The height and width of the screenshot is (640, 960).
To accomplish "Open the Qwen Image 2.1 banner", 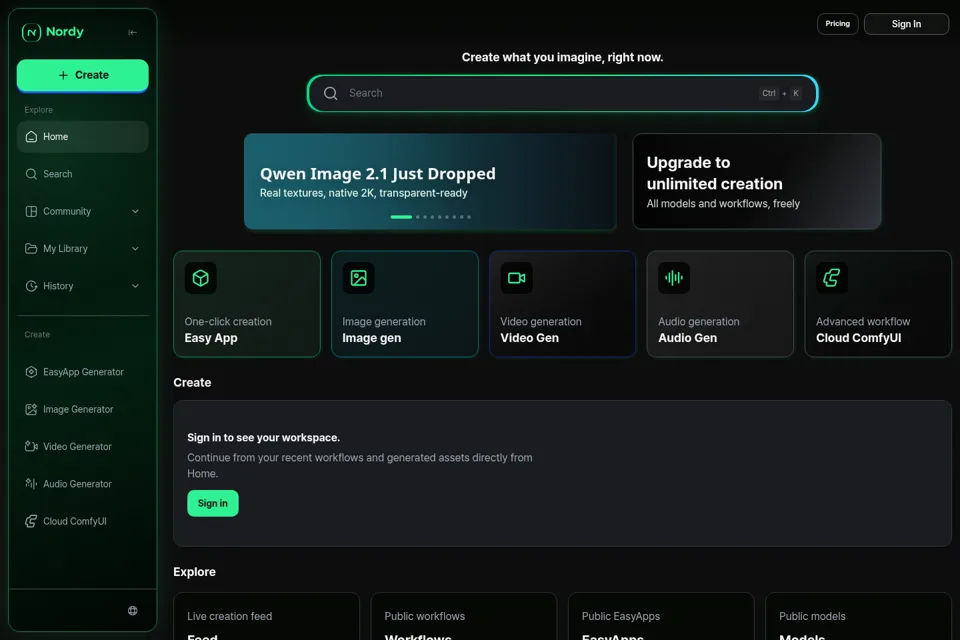I will 430,181.
